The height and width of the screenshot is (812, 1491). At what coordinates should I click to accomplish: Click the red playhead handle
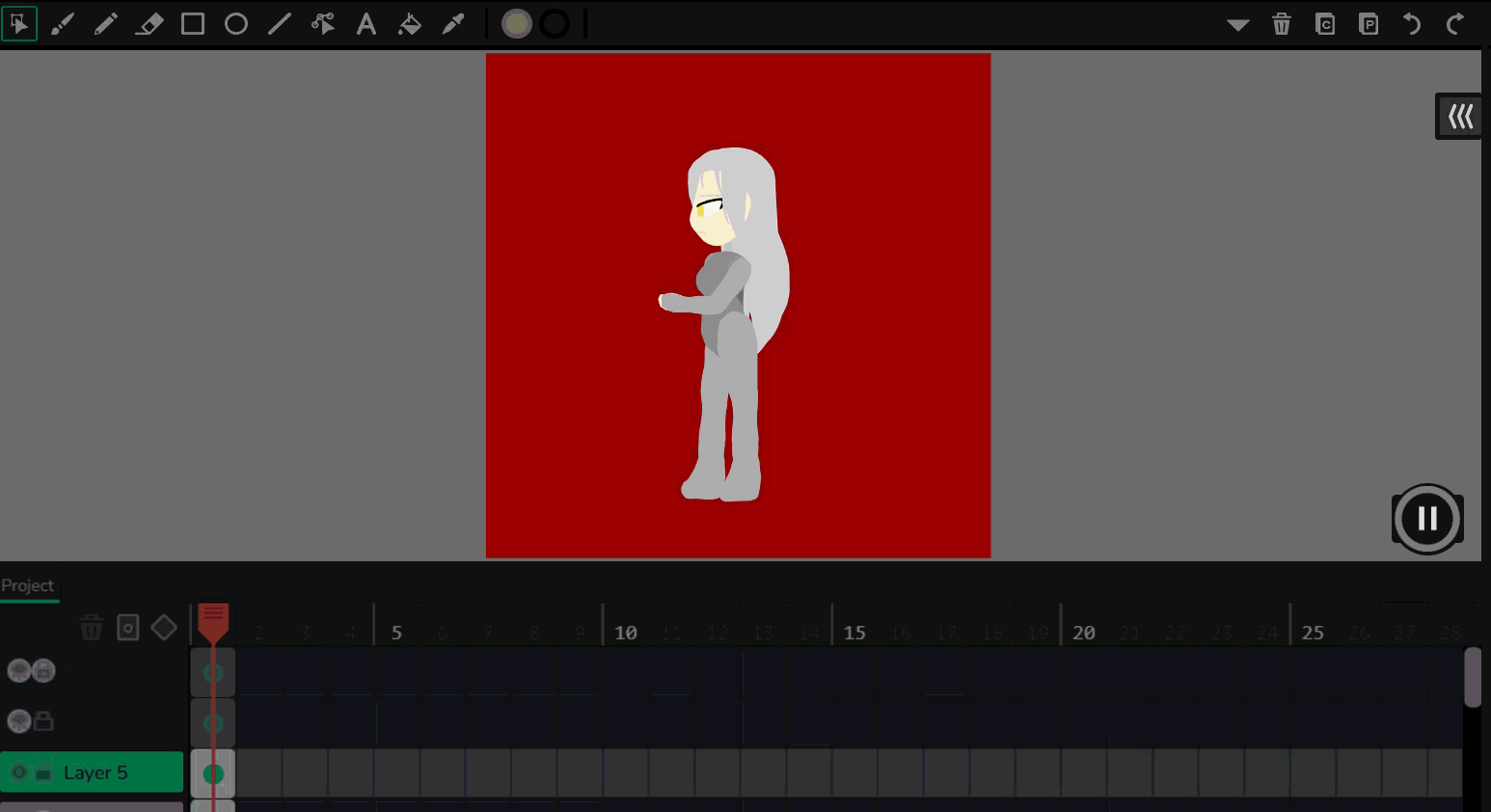pos(213,622)
